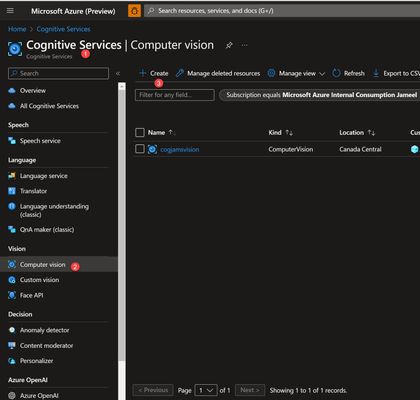
Task: Click the Language service icon
Action: [12, 176]
